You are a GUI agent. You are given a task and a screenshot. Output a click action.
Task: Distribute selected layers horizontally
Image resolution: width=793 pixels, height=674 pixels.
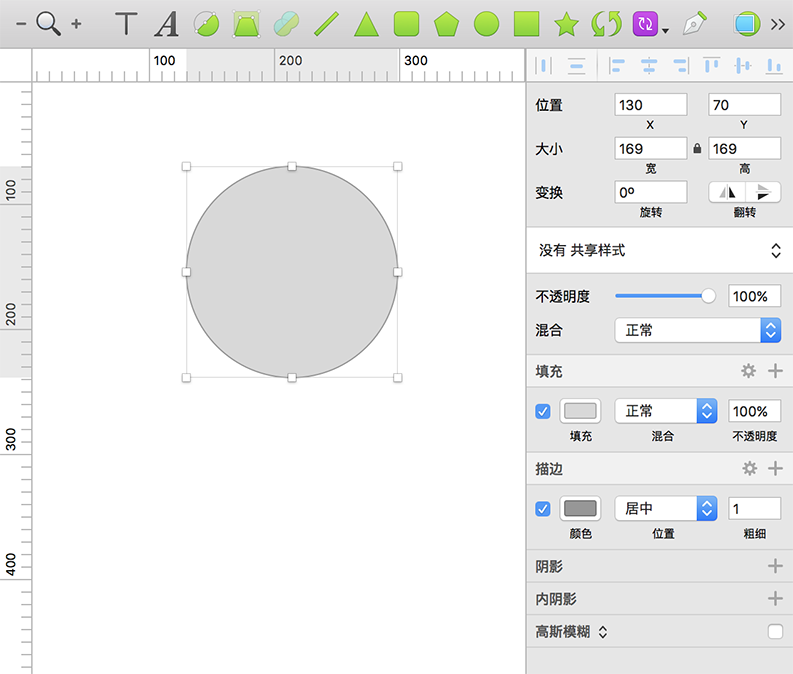click(x=544, y=66)
